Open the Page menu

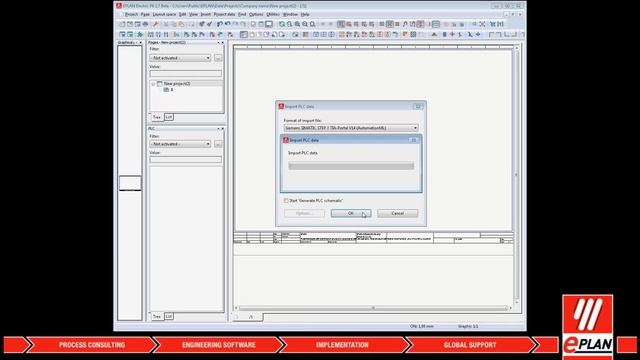[x=145, y=14]
